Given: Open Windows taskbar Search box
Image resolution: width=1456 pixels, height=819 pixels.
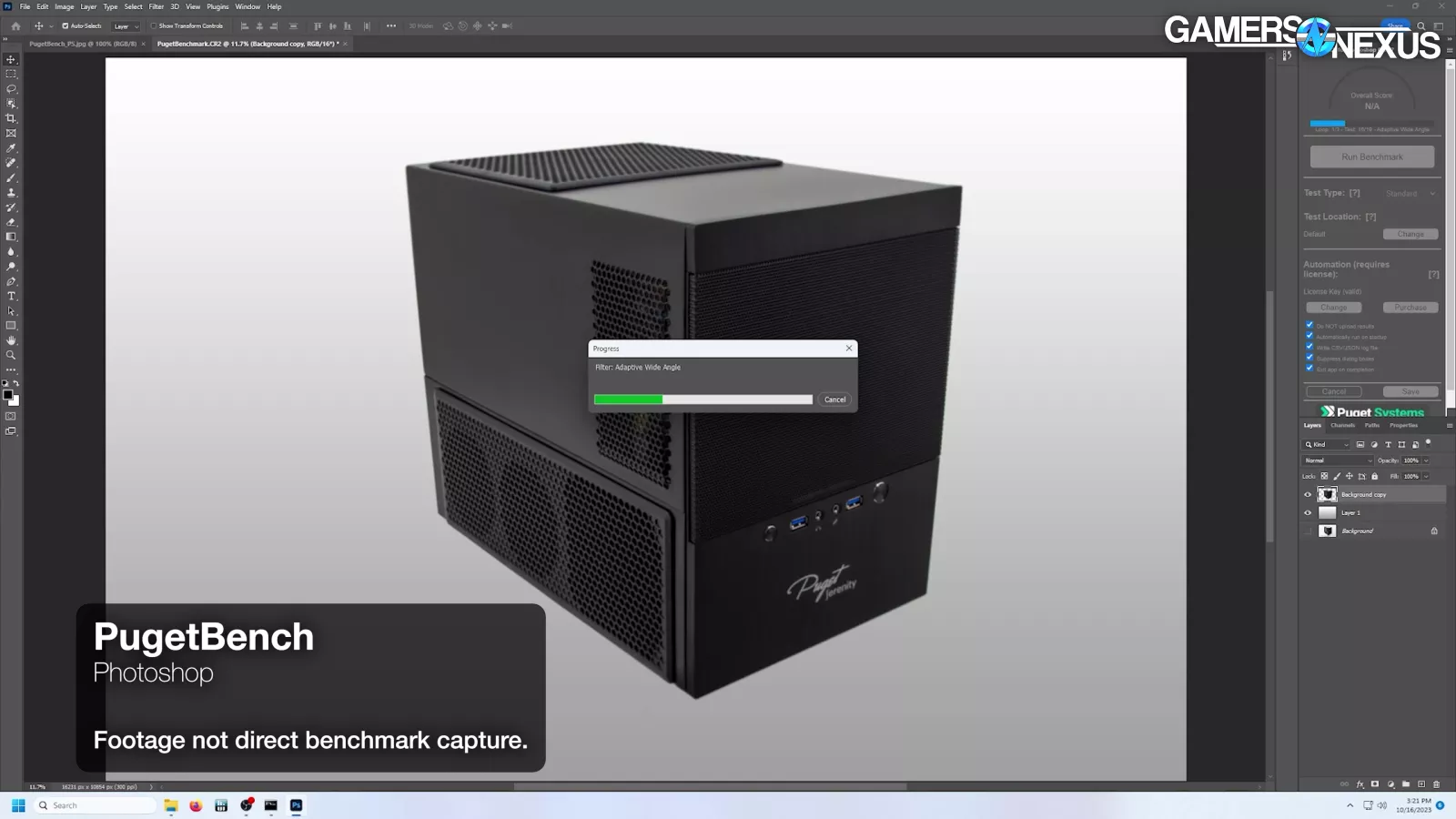Looking at the screenshot, I should [96, 805].
